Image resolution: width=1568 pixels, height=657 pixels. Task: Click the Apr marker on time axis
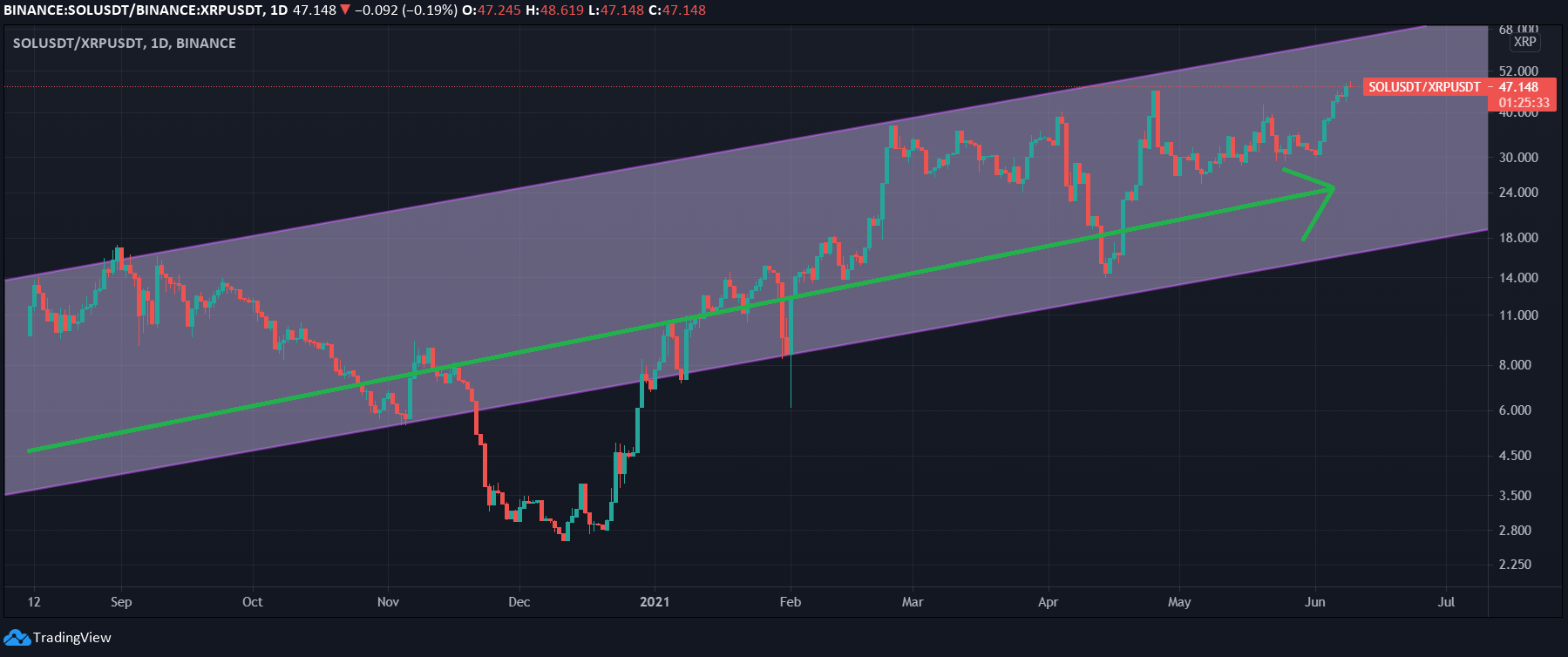(x=1048, y=602)
